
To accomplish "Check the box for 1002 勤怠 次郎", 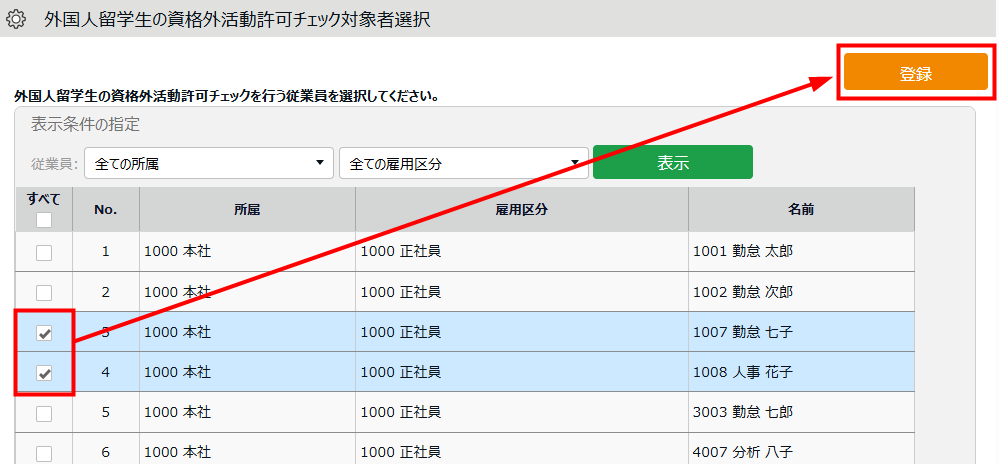I will pos(44,293).
